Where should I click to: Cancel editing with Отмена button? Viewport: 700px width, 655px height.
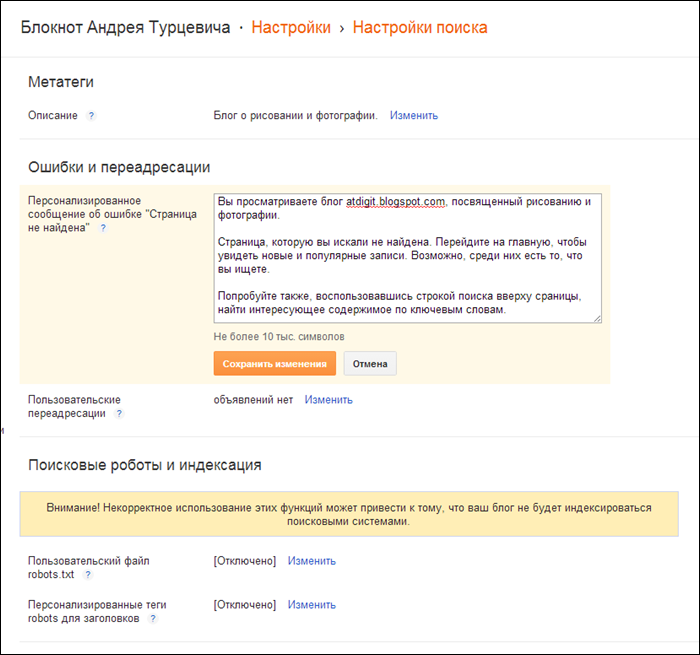(370, 363)
